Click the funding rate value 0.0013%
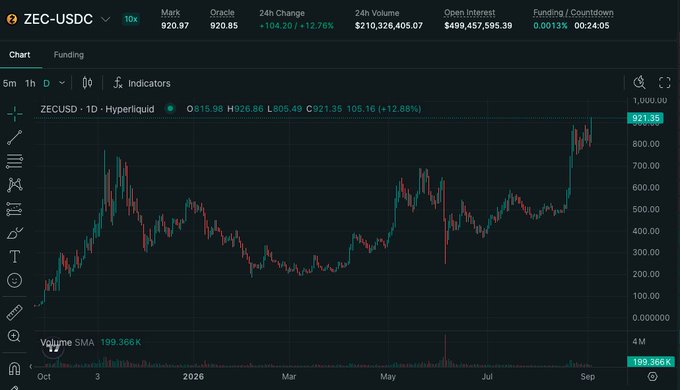The height and width of the screenshot is (390, 680). point(550,26)
